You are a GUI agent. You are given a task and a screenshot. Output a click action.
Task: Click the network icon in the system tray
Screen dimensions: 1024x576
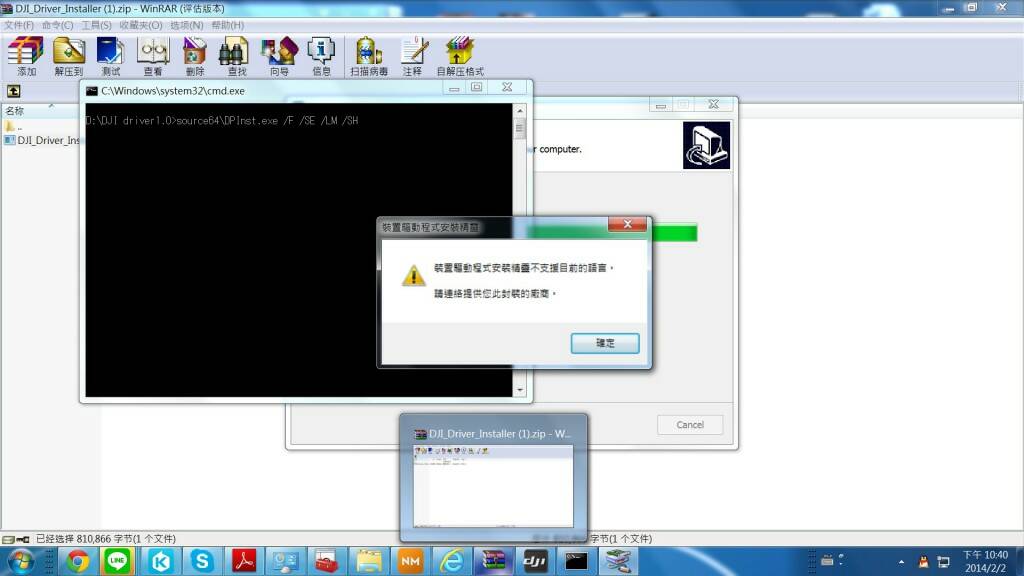[944, 562]
